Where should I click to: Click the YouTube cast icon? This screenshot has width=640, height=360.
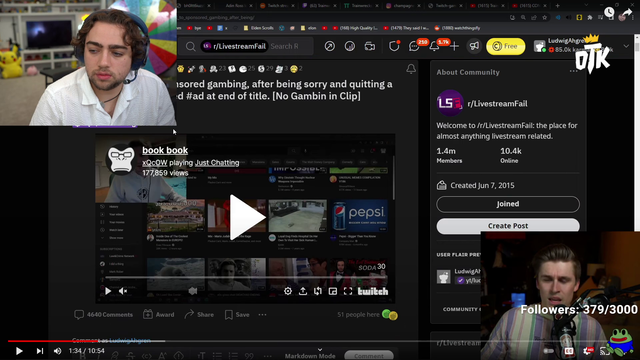pyautogui.click(x=604, y=351)
